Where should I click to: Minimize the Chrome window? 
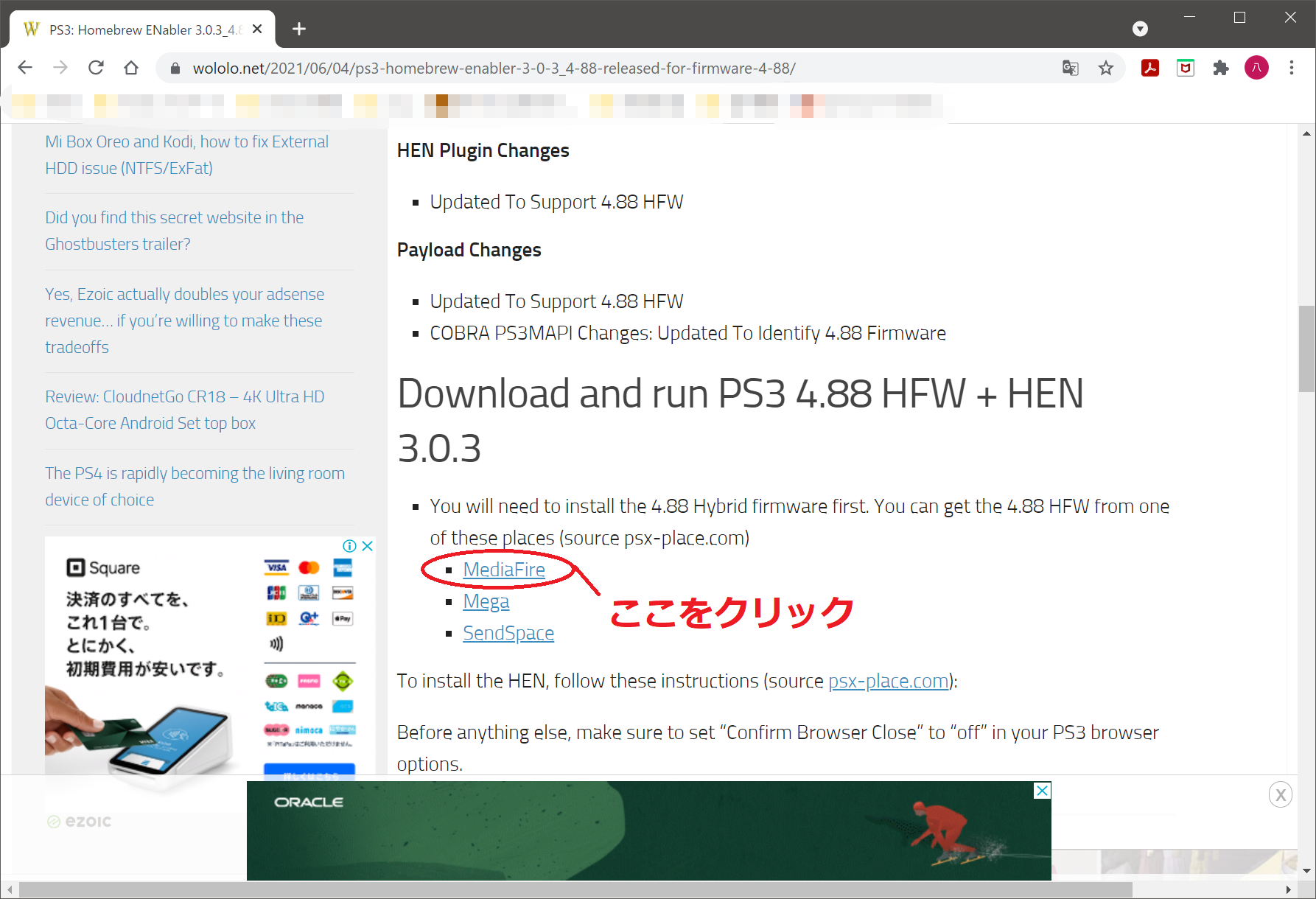tap(1189, 17)
